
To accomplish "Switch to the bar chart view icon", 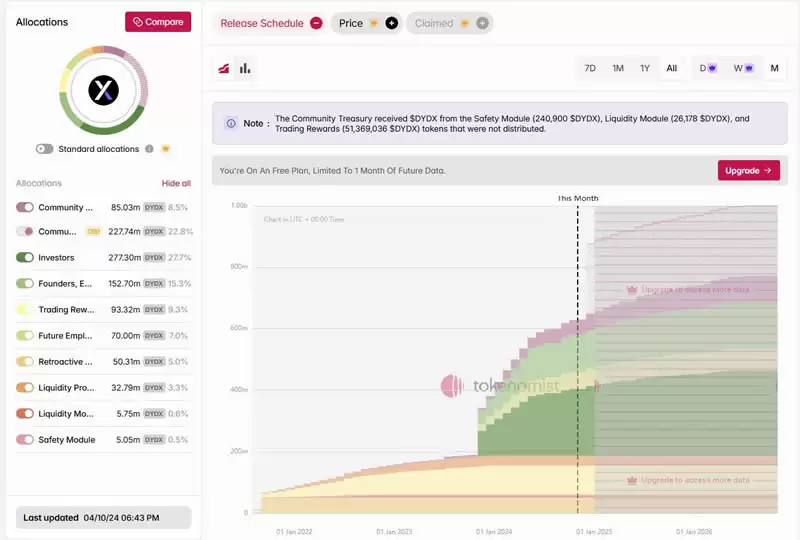I will point(245,68).
